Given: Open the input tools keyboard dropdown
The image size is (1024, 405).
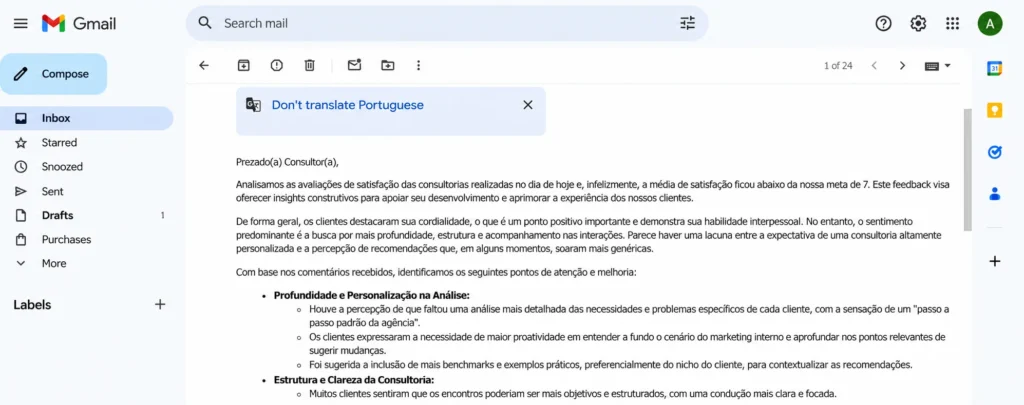Looking at the screenshot, I should 938,65.
